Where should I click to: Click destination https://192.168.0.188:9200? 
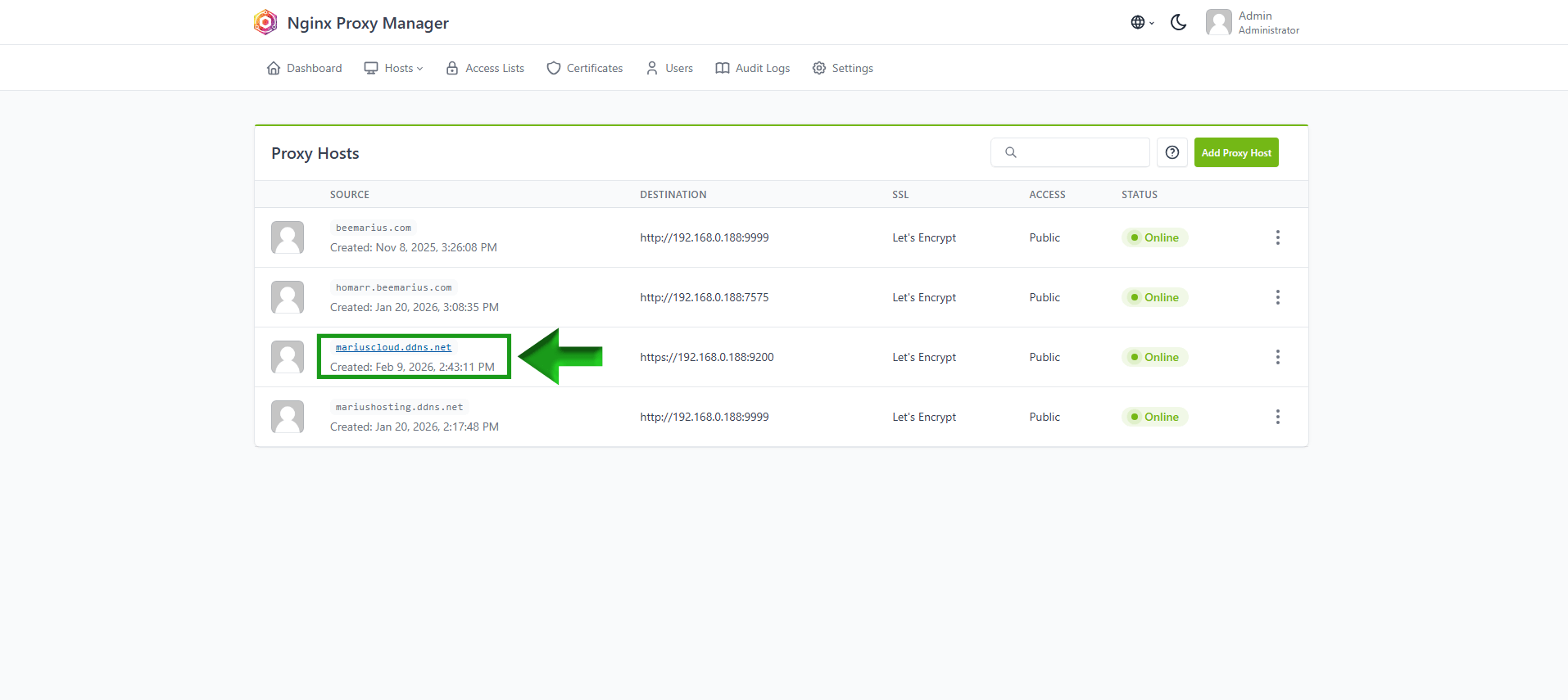[x=707, y=357]
